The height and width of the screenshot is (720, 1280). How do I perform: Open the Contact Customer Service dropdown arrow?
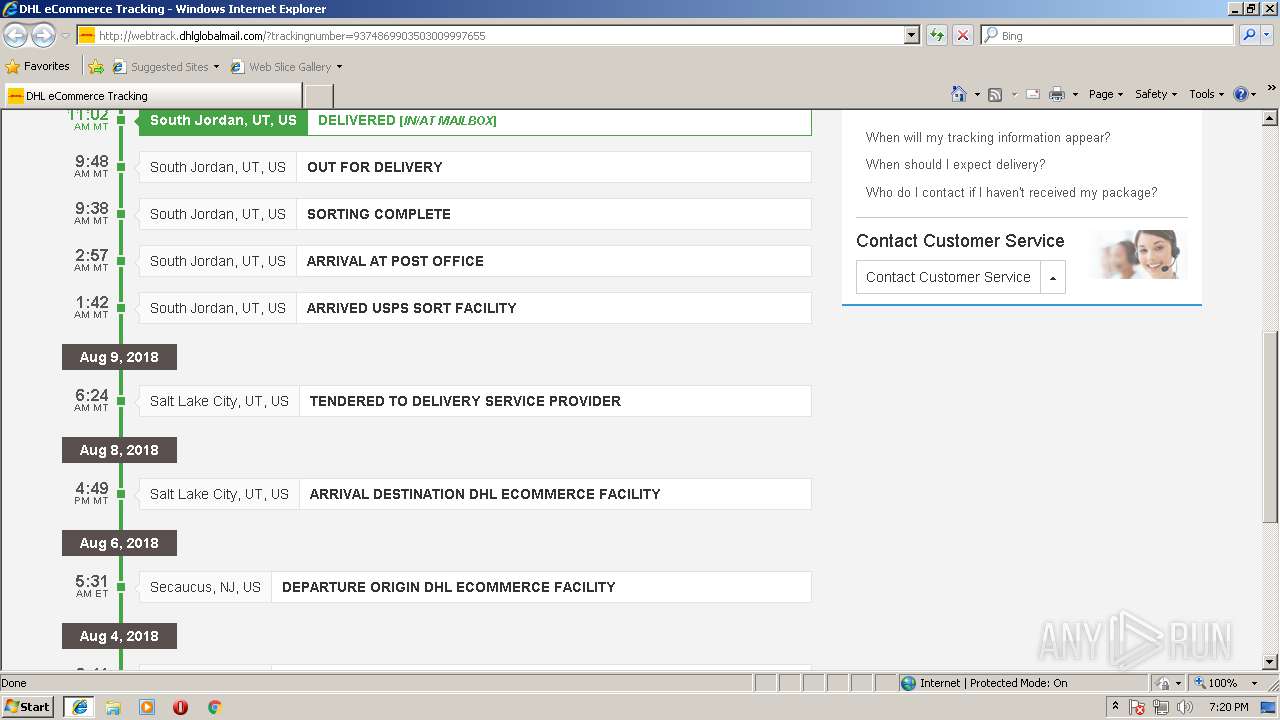pyautogui.click(x=1053, y=277)
